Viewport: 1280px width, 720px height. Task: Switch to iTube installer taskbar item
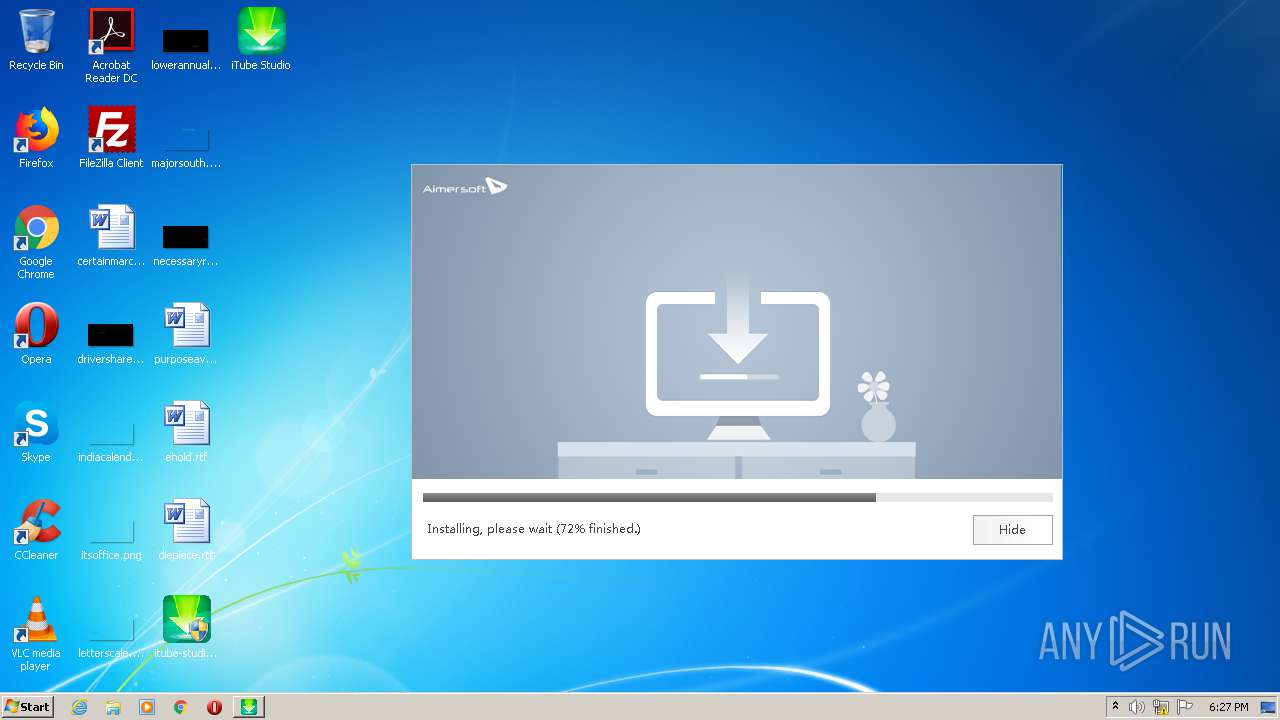coord(249,707)
